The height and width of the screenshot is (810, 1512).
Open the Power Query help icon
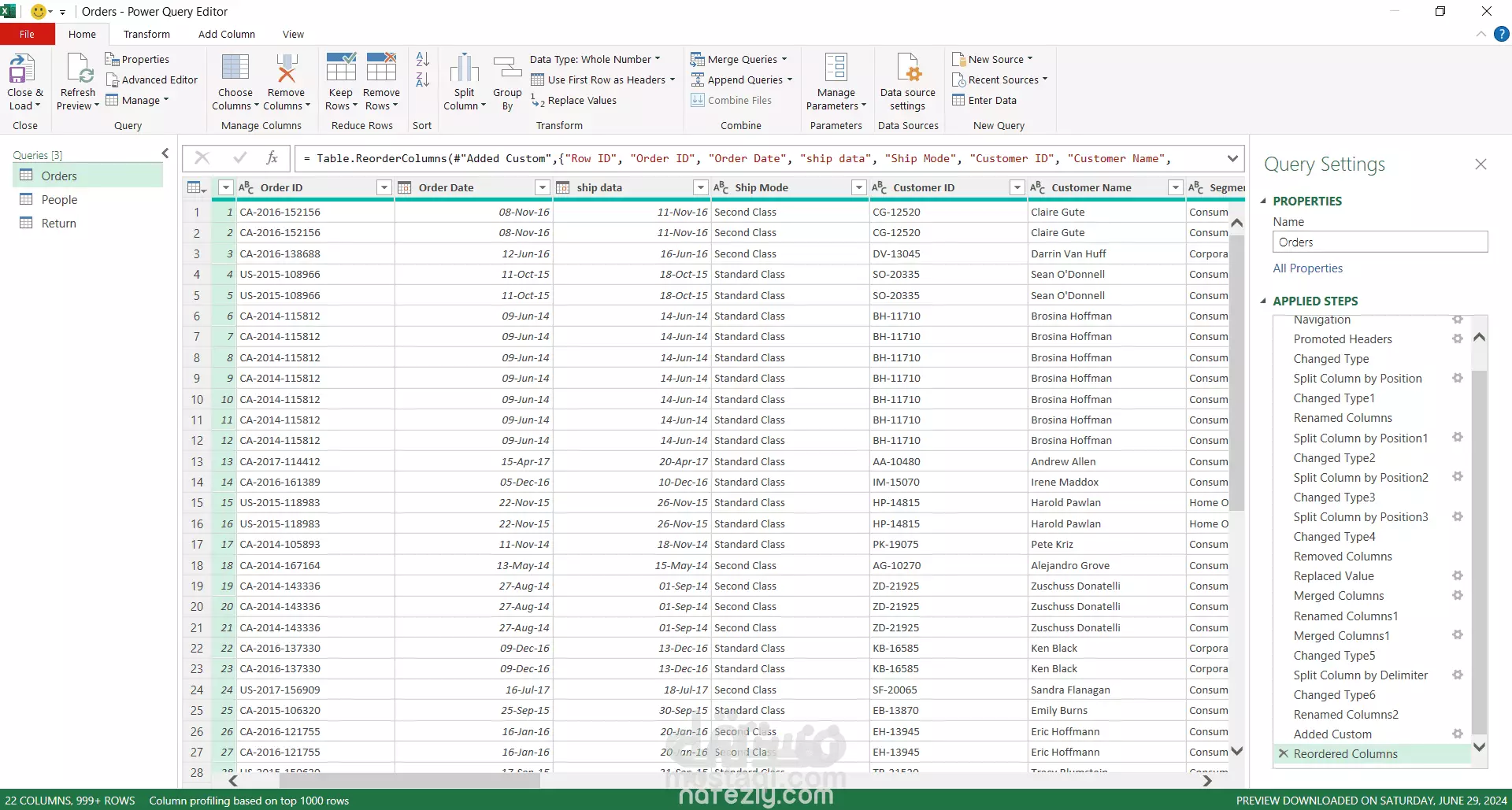point(1501,34)
